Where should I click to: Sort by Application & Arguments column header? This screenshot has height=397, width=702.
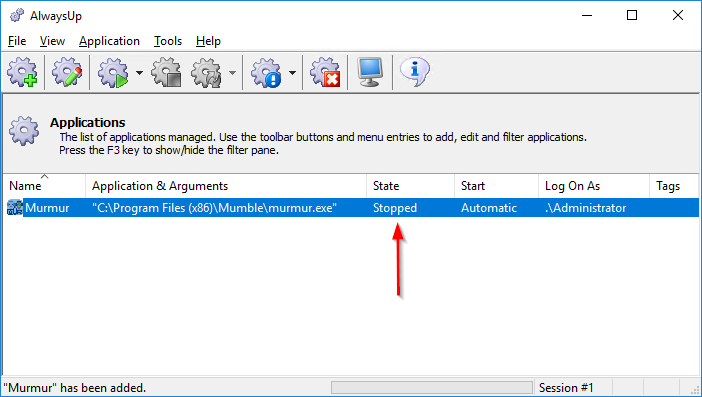point(226,186)
